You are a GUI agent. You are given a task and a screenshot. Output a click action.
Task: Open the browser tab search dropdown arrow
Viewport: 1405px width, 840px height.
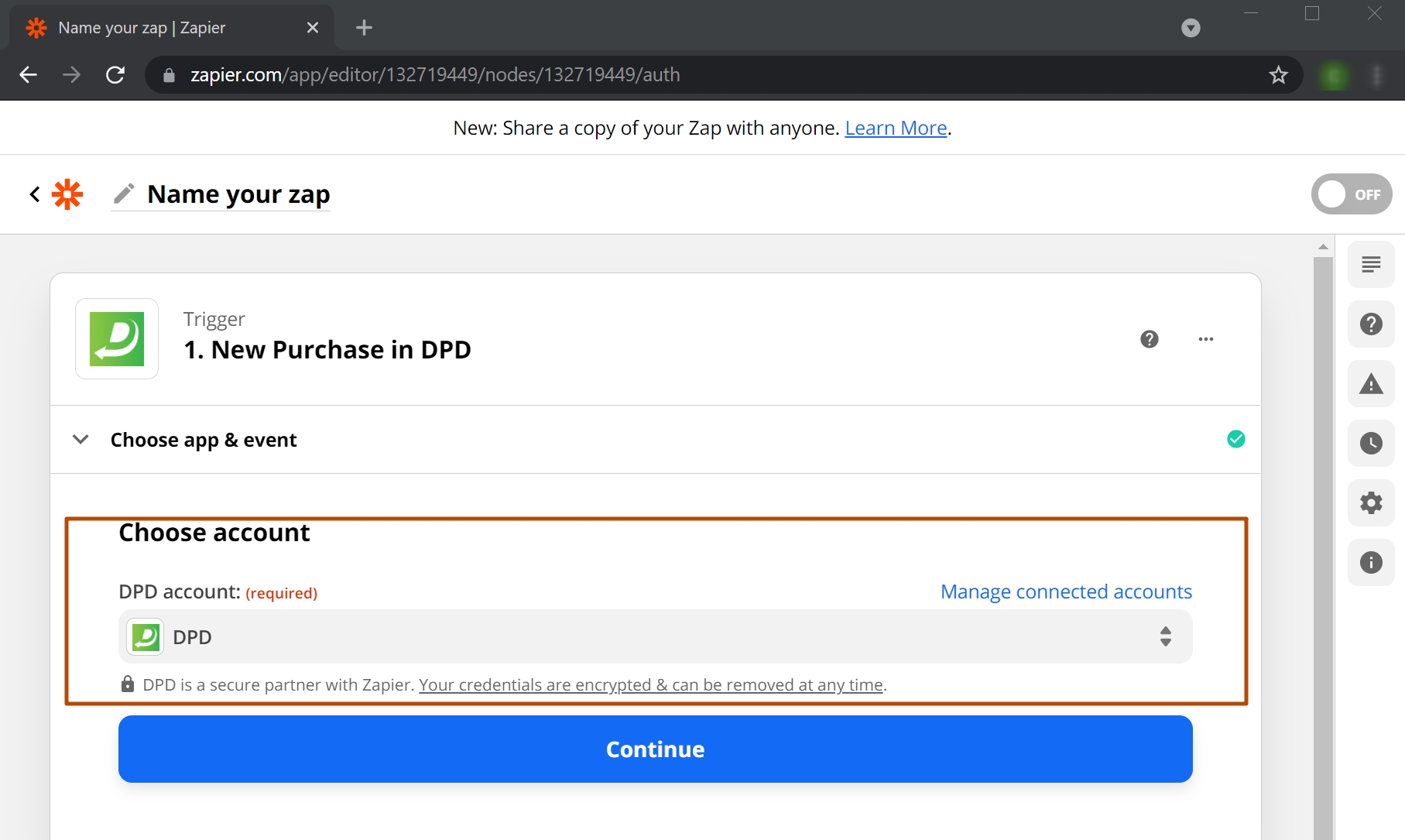(x=1191, y=29)
